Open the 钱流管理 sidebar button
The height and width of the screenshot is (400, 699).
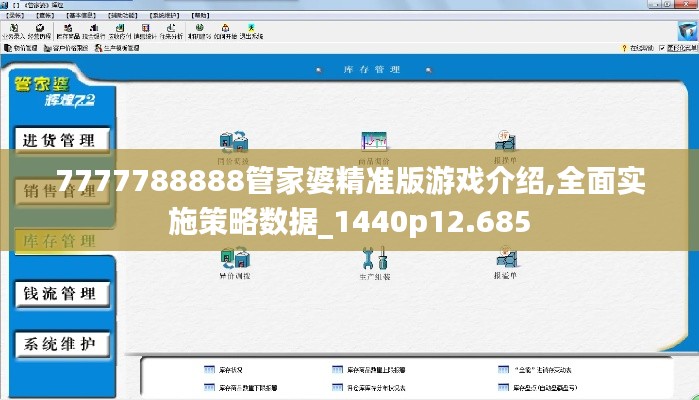tap(62, 293)
